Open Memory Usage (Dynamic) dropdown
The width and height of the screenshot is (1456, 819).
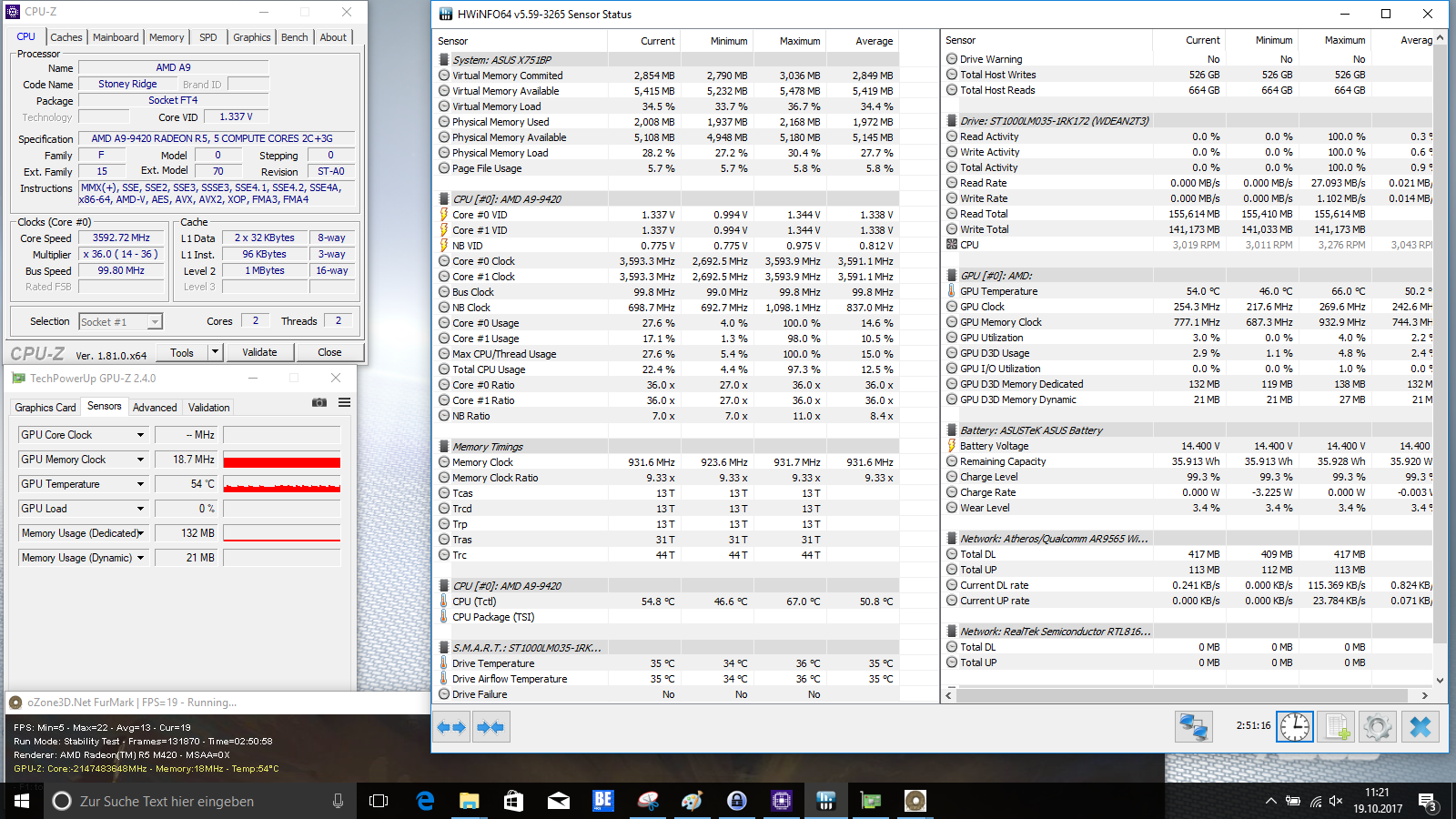(x=140, y=558)
